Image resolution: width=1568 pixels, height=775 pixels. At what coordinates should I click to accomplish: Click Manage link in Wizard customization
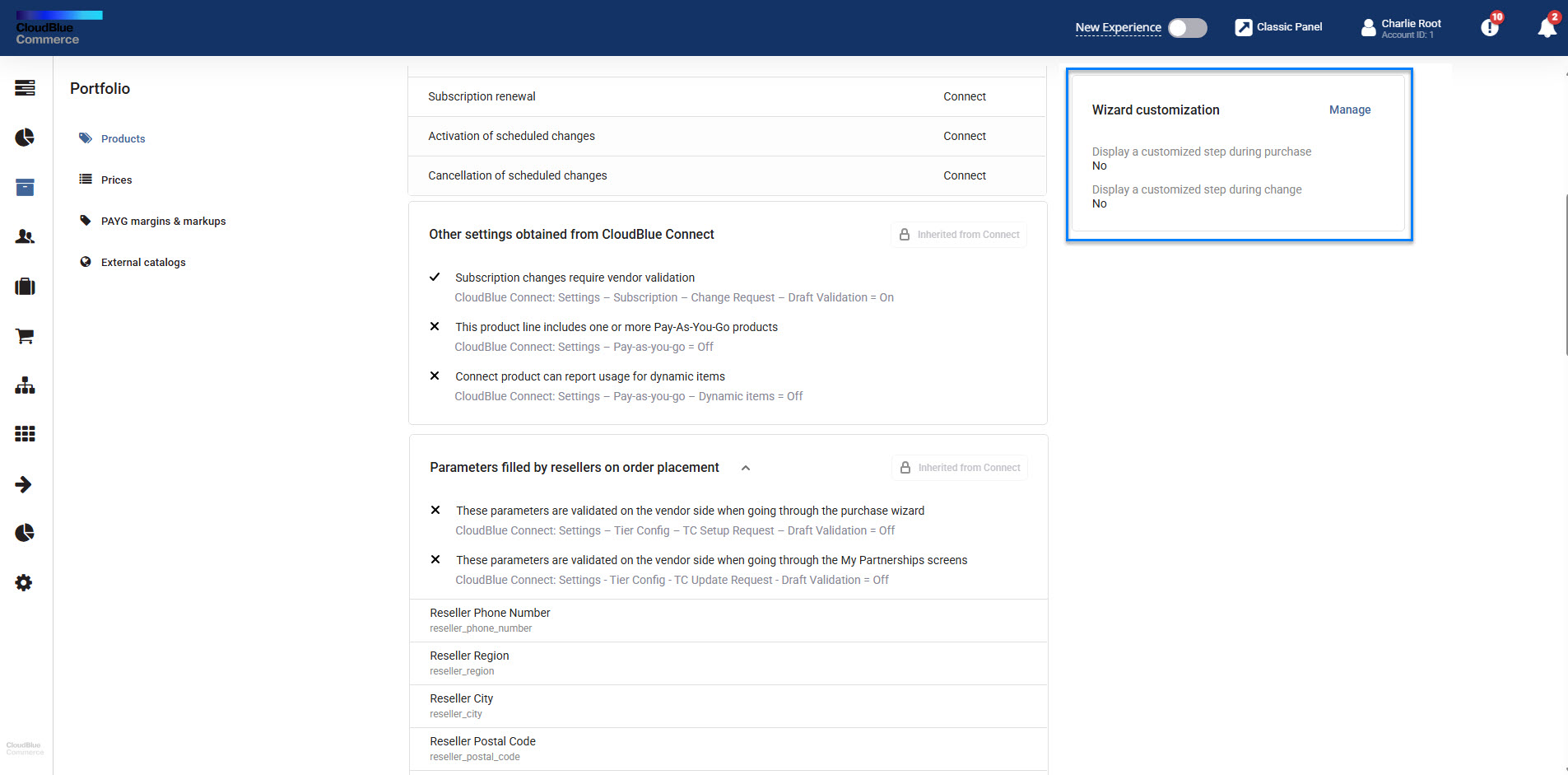[1350, 110]
